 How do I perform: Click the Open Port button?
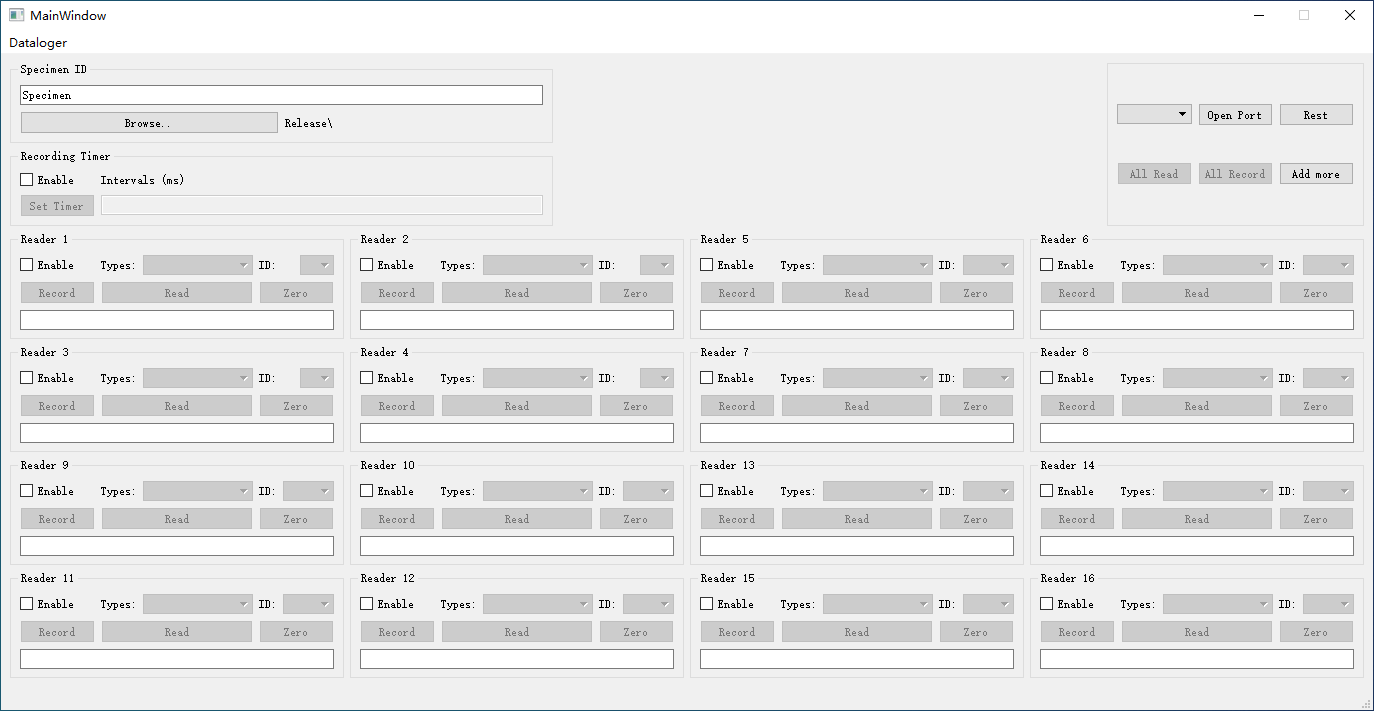1235,115
